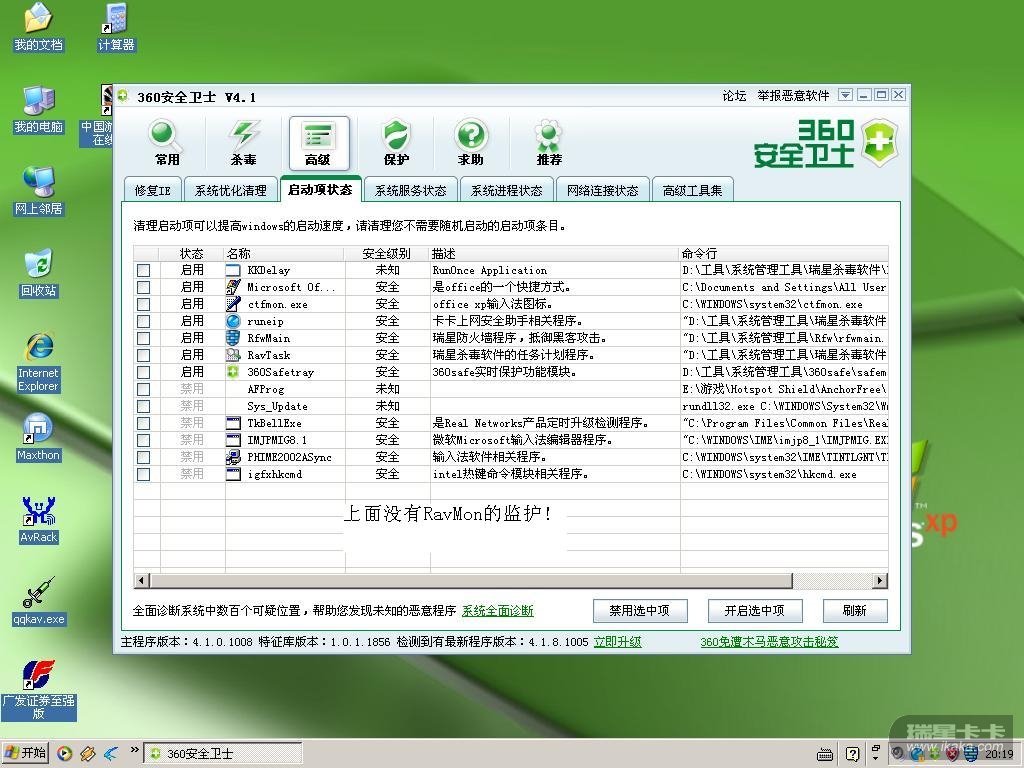
Task: Open 回收站 recycle bin icon
Action: tap(39, 273)
